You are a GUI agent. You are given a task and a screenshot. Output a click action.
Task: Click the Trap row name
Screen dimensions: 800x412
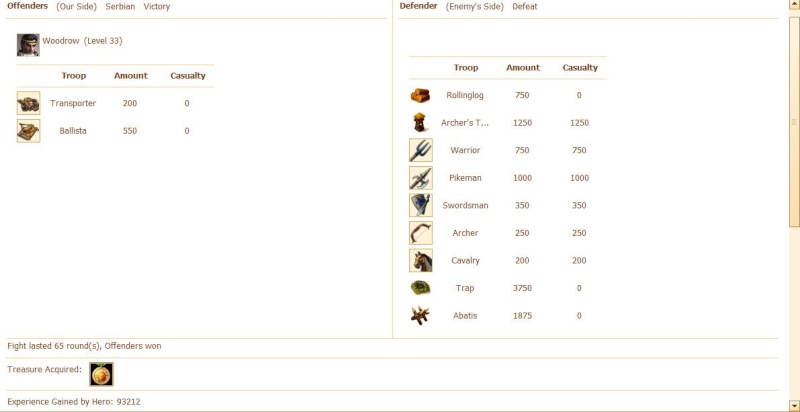click(465, 288)
